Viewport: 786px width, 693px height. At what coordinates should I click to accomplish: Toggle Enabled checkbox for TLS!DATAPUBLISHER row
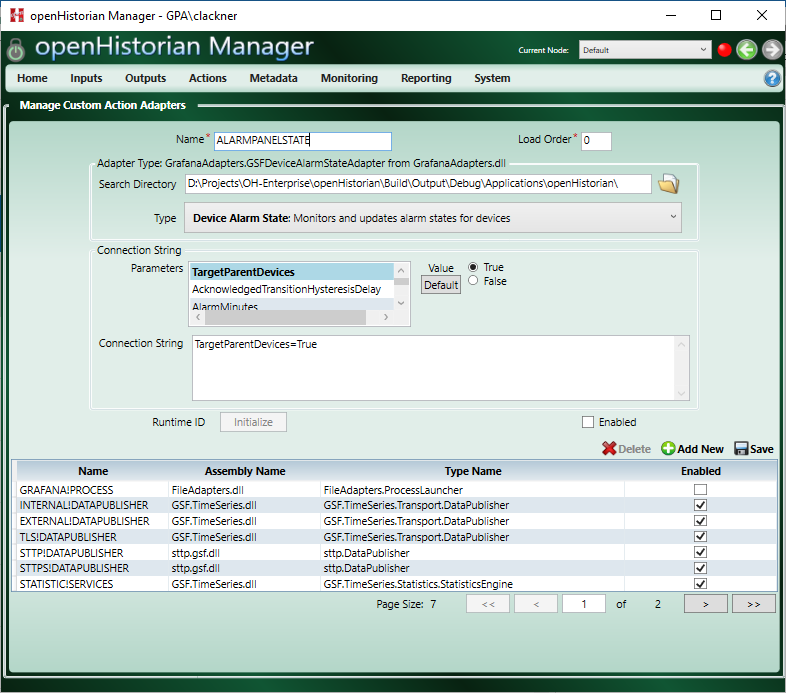tap(700, 537)
